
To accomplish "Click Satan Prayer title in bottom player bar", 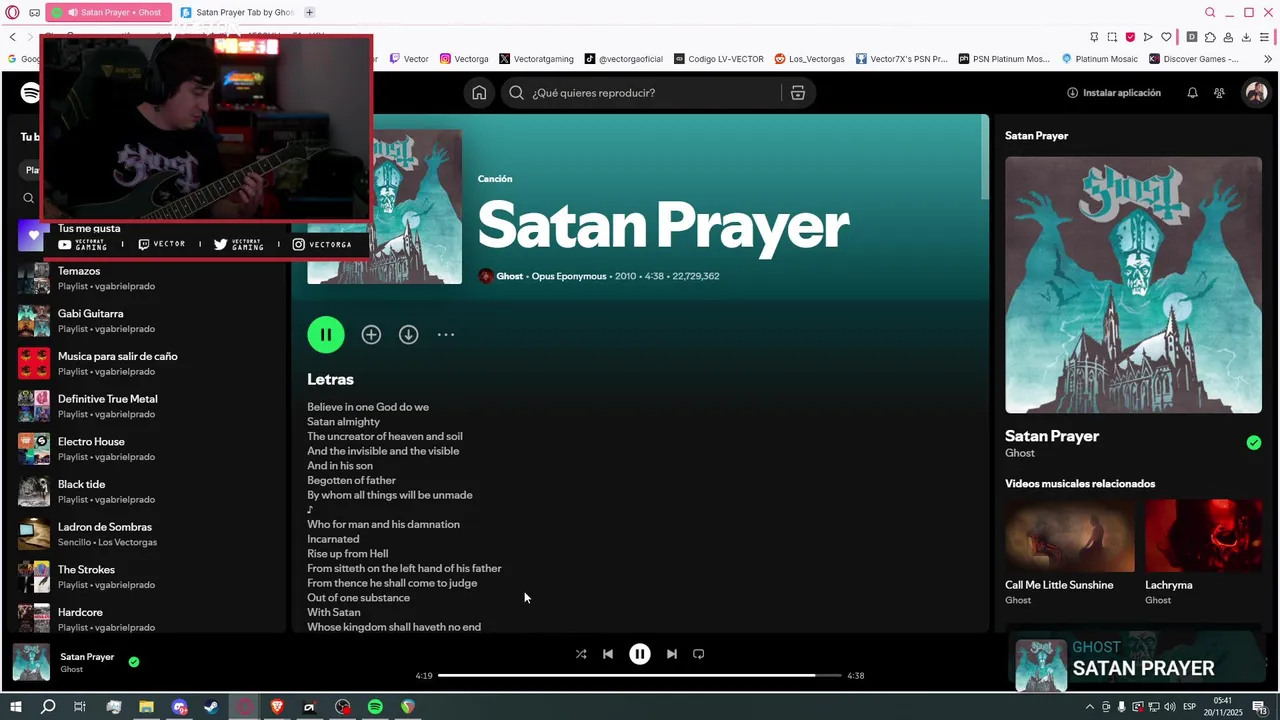I will tap(87, 657).
